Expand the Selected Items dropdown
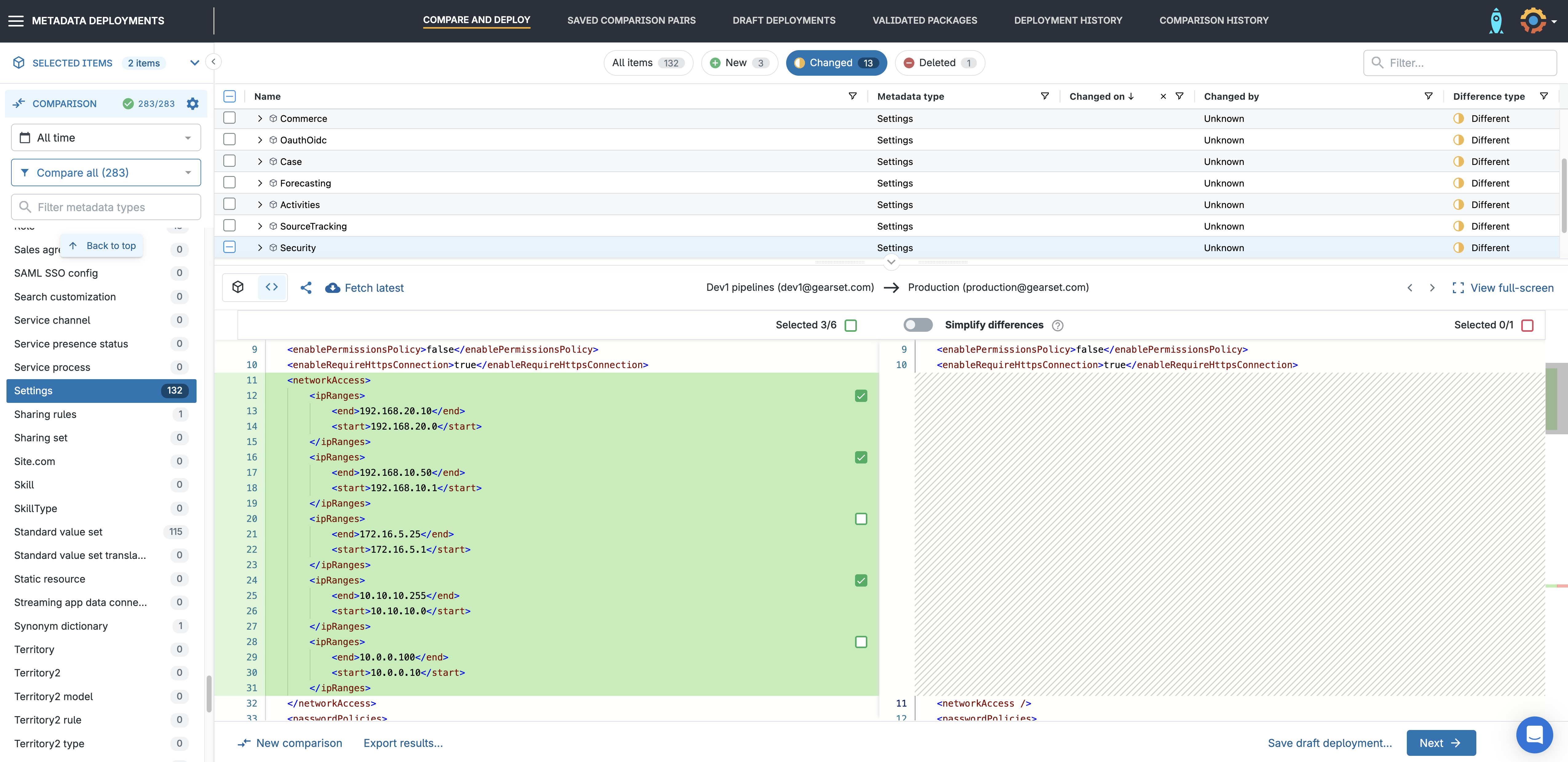 [195, 63]
